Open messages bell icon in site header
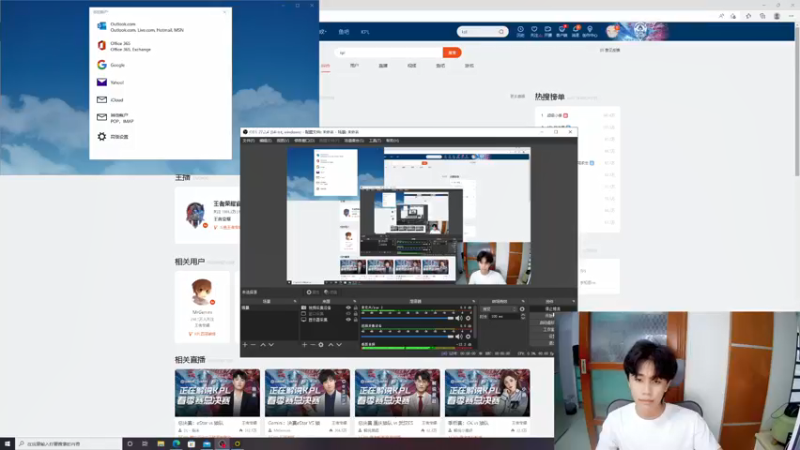The height and width of the screenshot is (450, 800). point(576,31)
